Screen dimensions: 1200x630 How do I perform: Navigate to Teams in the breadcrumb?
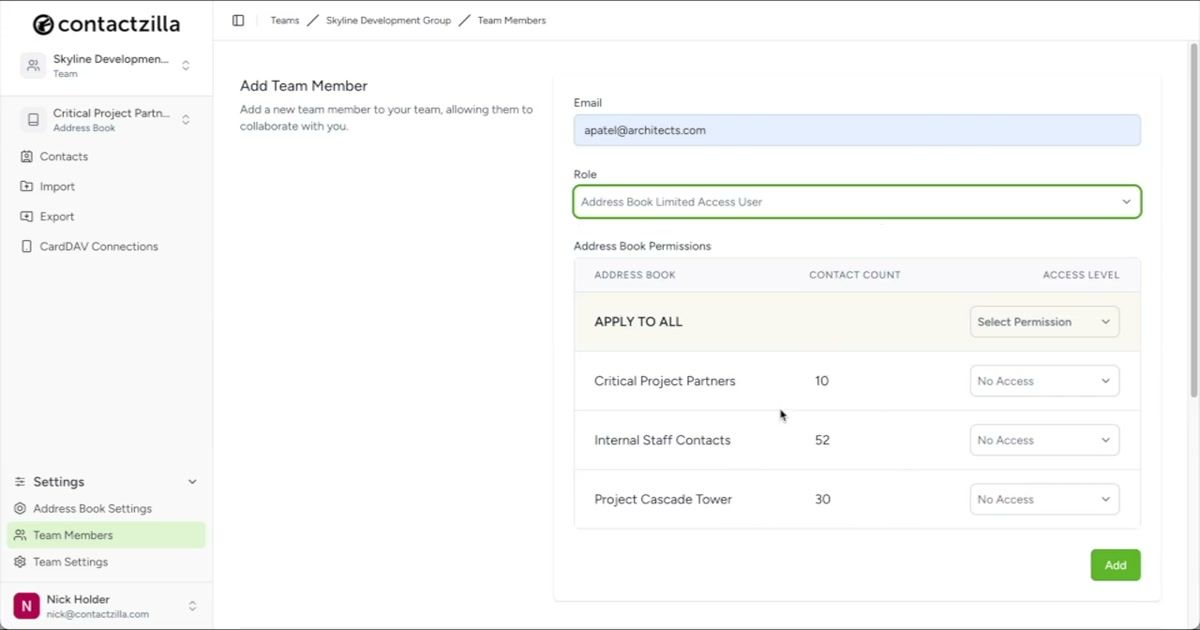coord(285,20)
